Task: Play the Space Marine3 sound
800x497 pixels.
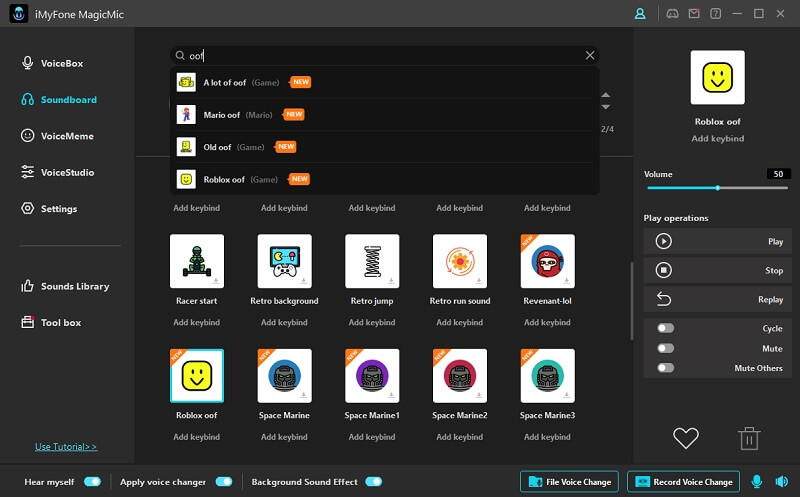Action: [547, 376]
